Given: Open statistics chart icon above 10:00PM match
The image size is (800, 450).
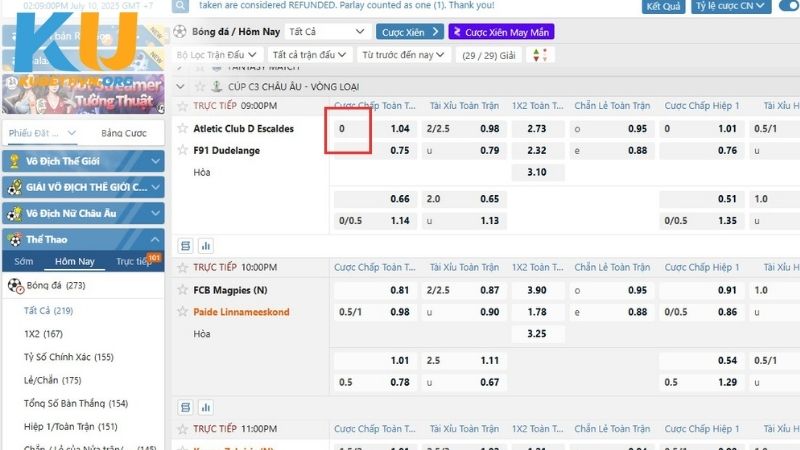Looking at the screenshot, I should click(206, 244).
